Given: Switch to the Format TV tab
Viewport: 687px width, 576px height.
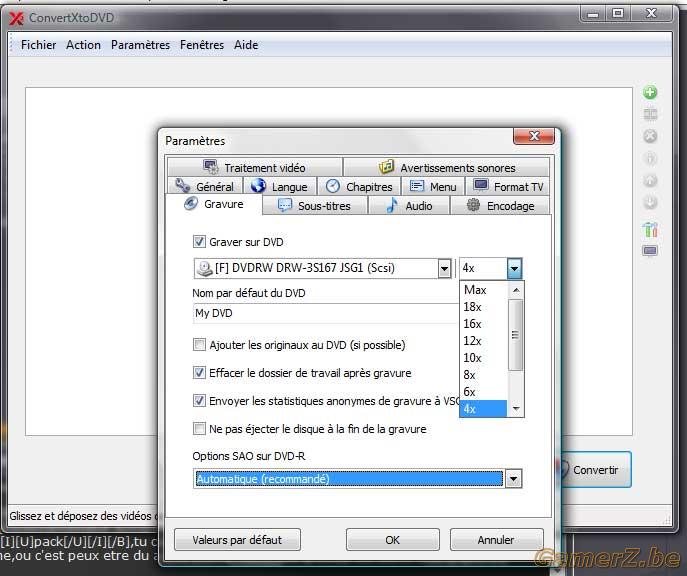Looking at the screenshot, I should point(508,187).
